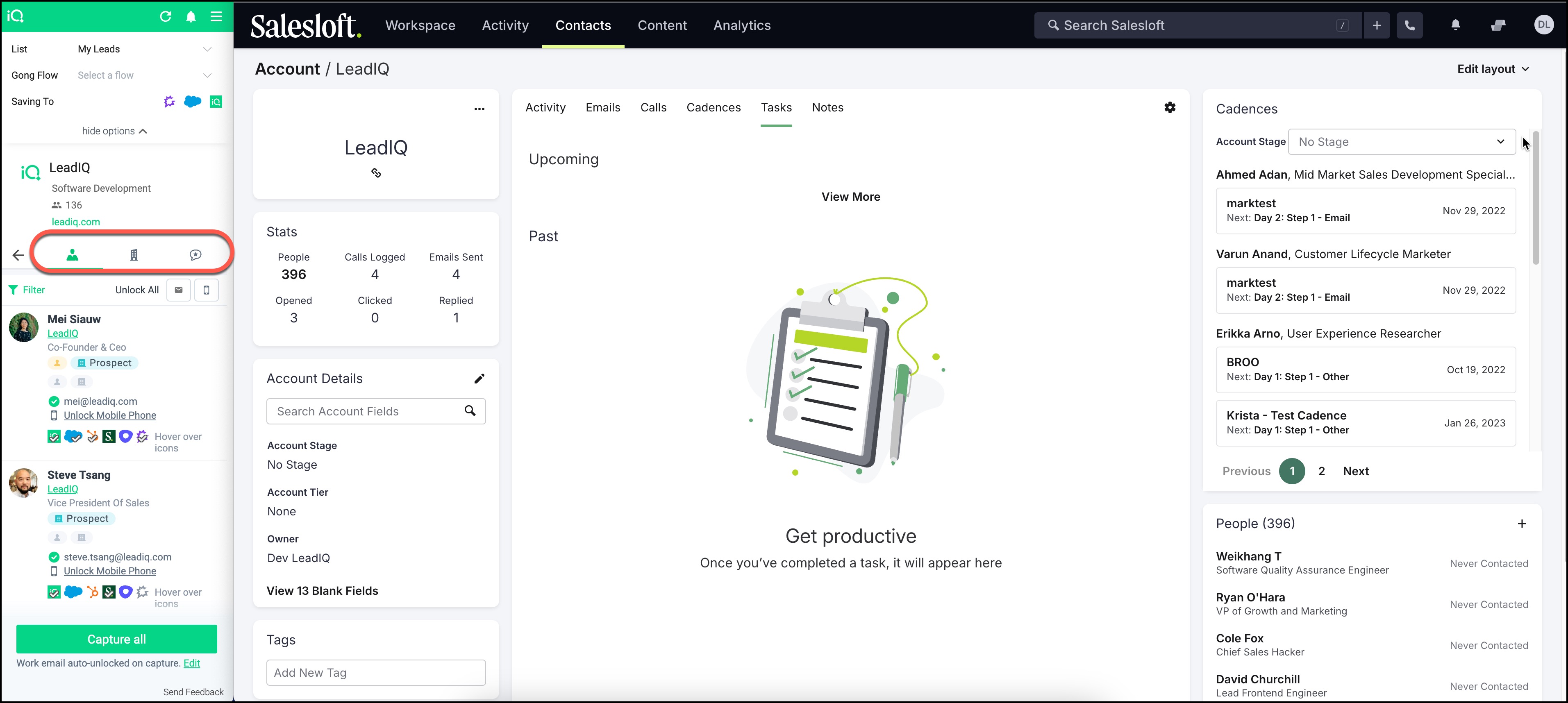Open Content in top navigation
1568x703 pixels.
(662, 25)
